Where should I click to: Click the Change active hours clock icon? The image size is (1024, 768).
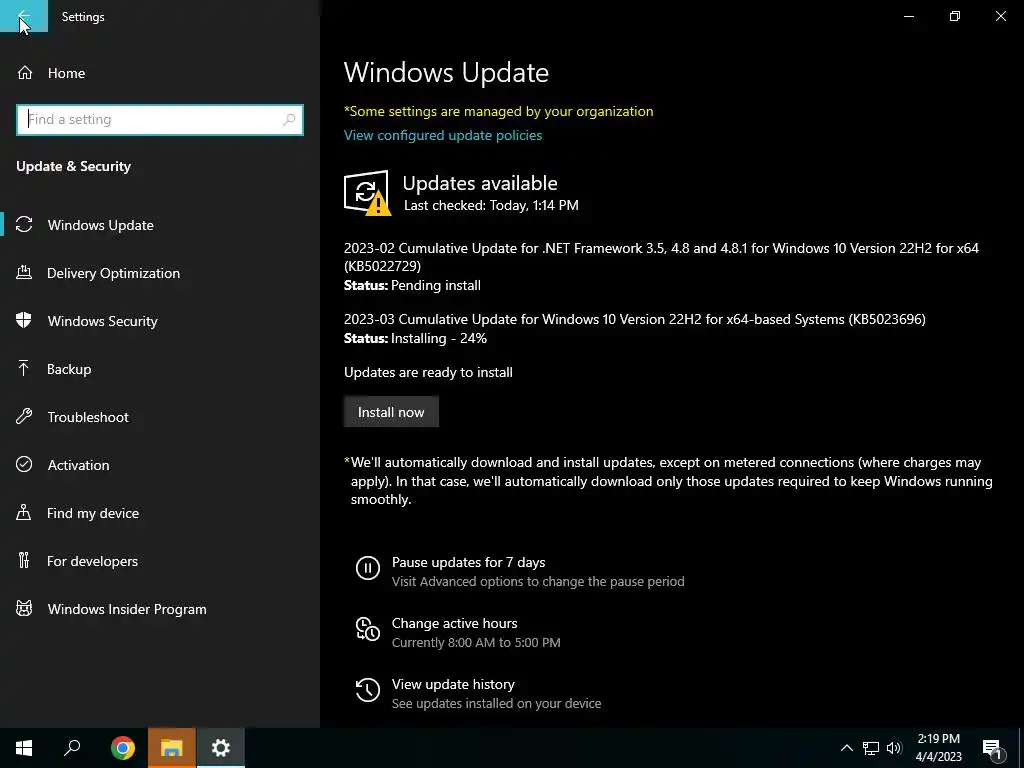(368, 629)
